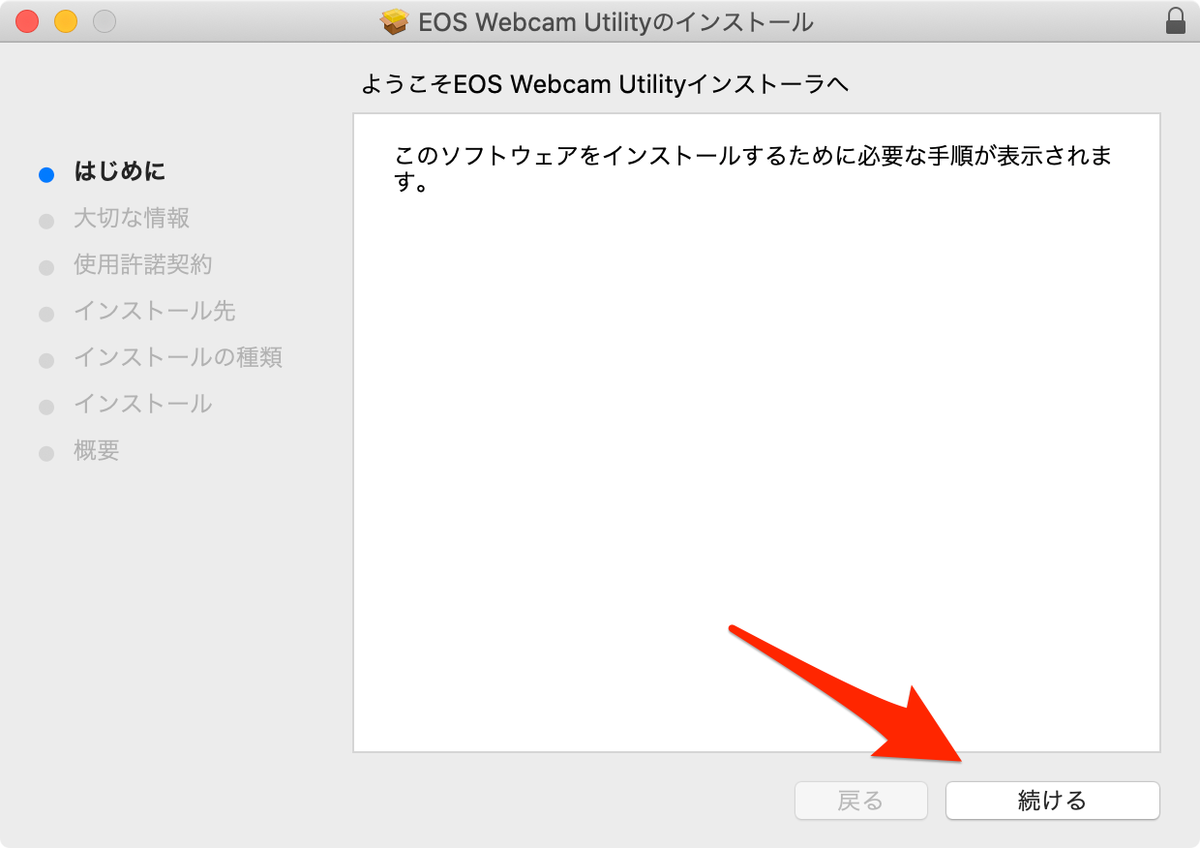Select the 大切な情報 step label

[132, 219]
